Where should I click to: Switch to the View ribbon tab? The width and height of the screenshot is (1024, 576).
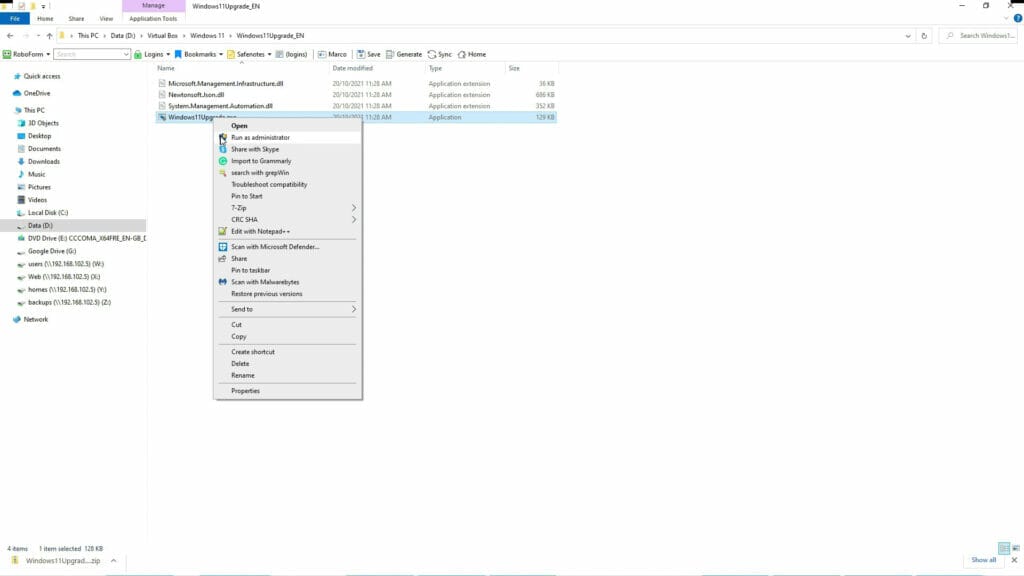click(106, 18)
